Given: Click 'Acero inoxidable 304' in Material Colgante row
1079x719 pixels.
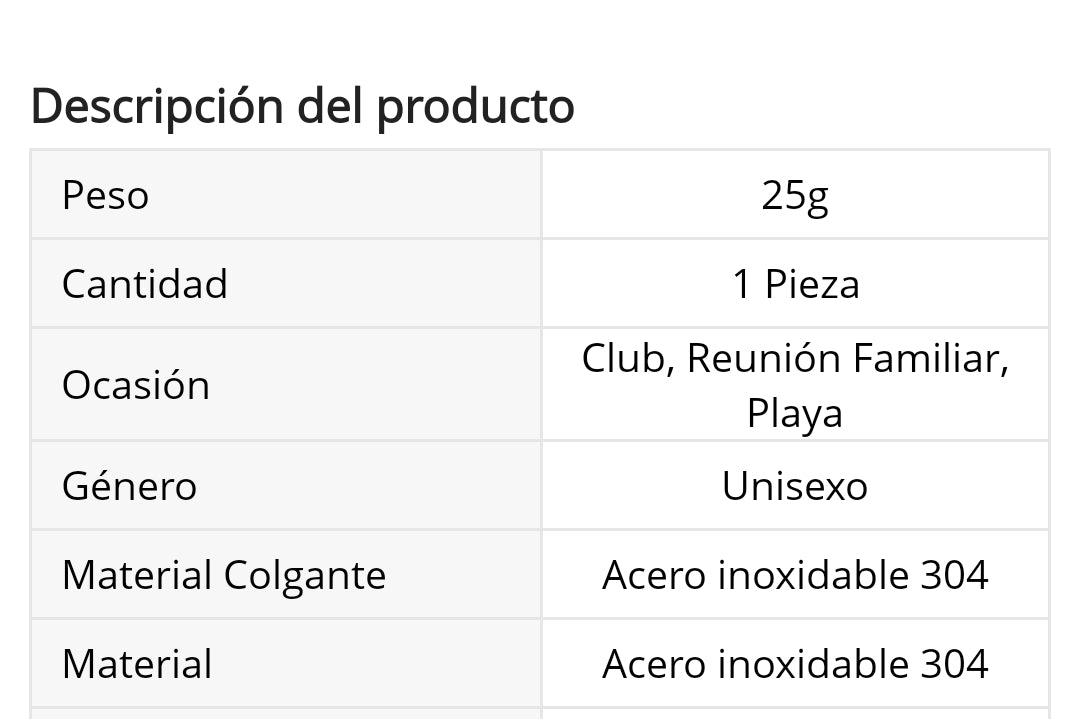Looking at the screenshot, I should click(795, 575).
